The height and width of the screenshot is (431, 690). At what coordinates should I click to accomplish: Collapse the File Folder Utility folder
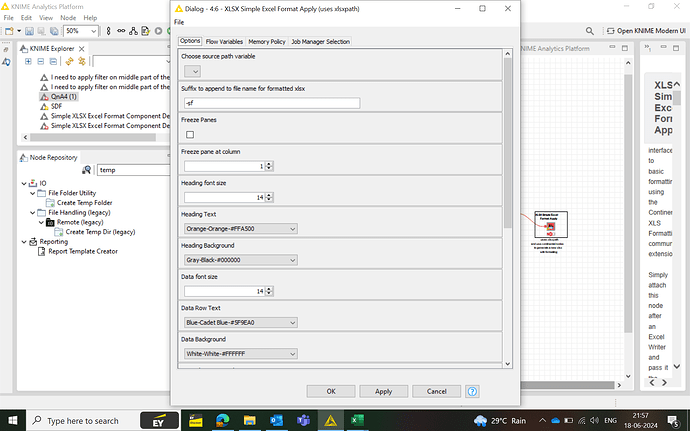coord(33,193)
